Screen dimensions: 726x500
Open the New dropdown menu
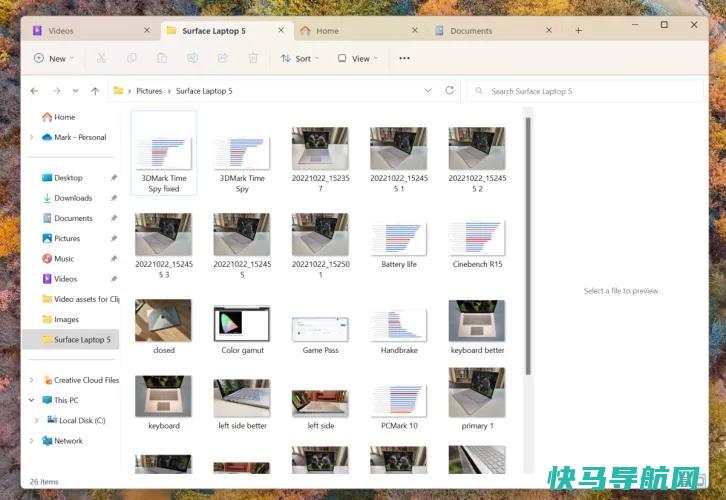tap(54, 59)
